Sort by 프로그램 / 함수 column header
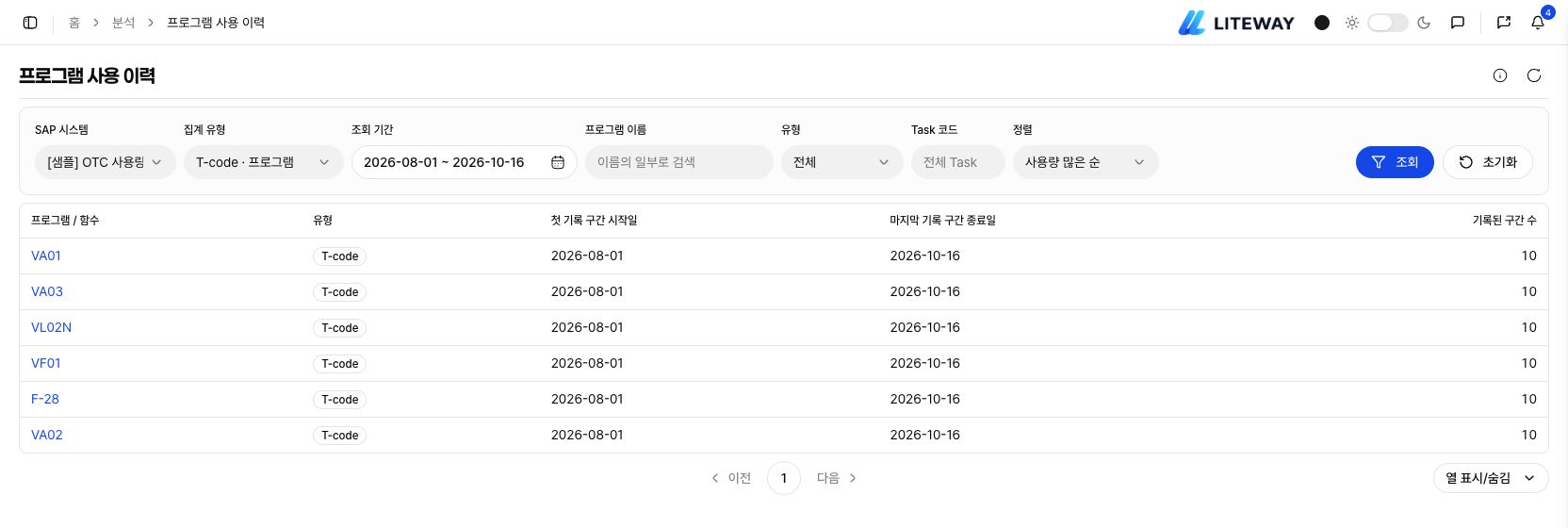 65,220
